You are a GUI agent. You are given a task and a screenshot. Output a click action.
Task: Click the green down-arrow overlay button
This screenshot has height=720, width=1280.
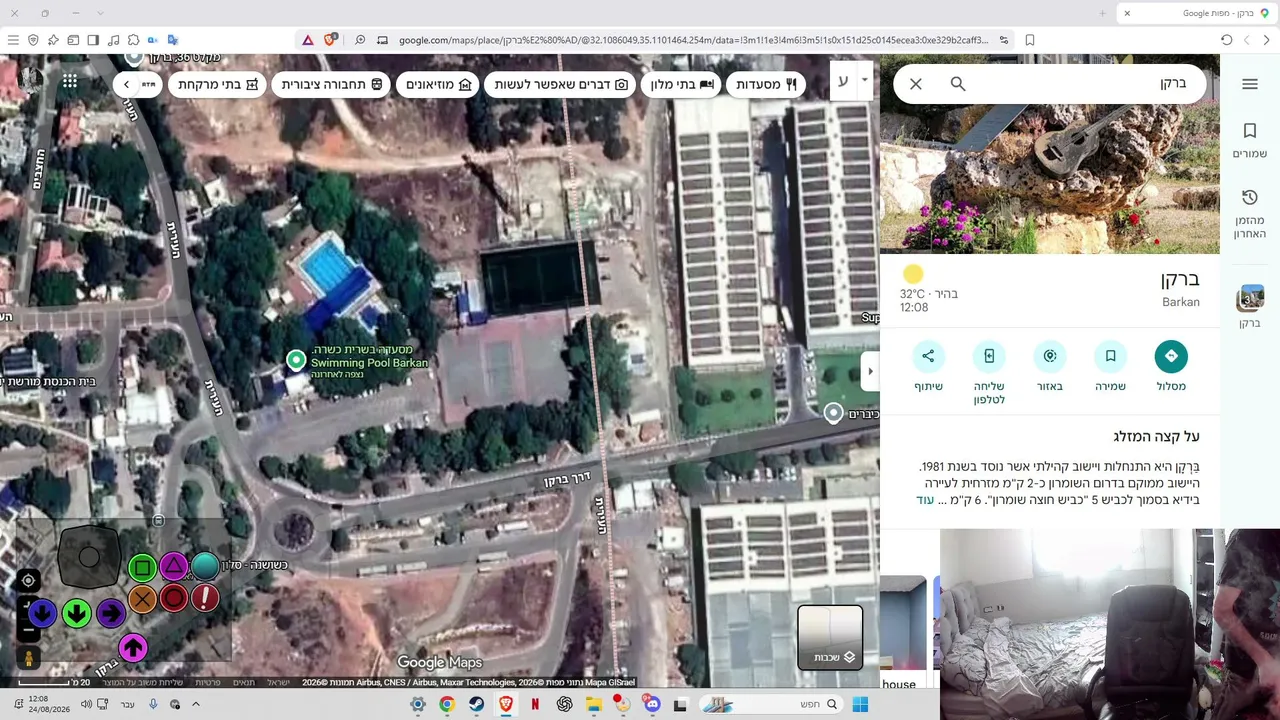pos(77,613)
